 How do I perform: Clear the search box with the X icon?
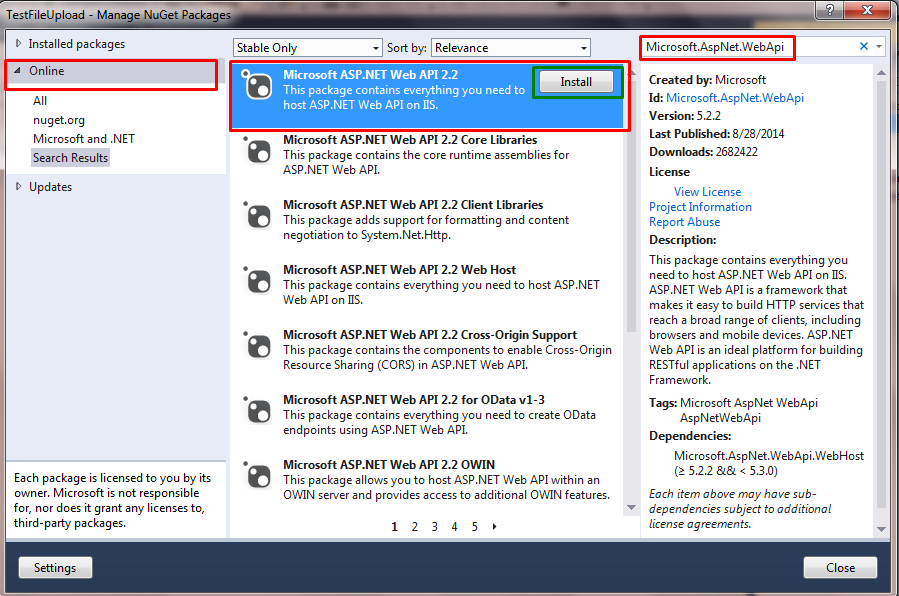pos(863,46)
